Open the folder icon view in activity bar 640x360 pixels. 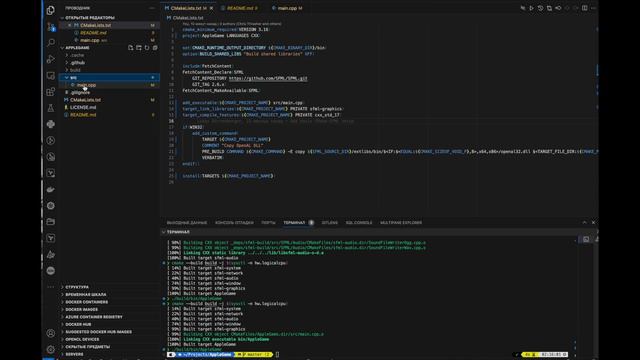click(51, 222)
